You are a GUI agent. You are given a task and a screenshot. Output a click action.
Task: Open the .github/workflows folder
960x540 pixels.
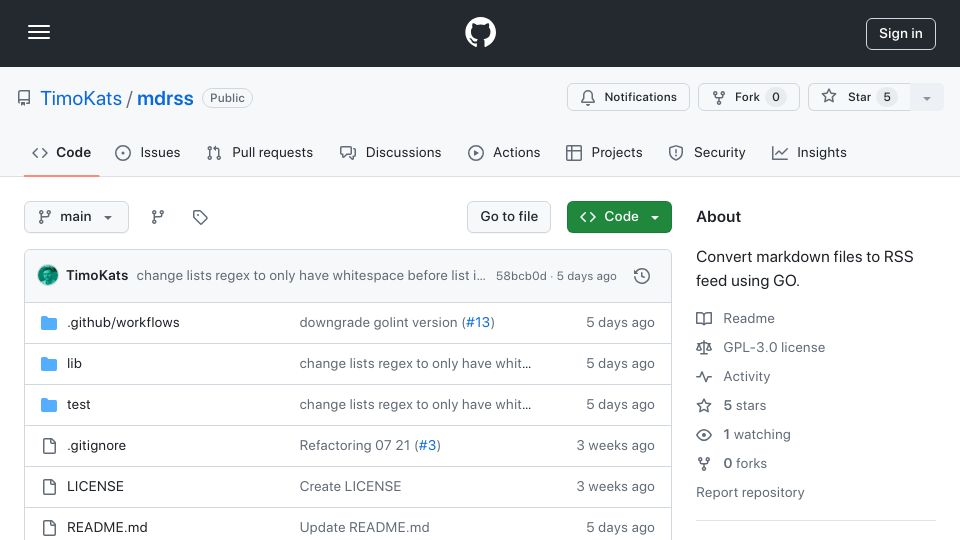coord(123,323)
